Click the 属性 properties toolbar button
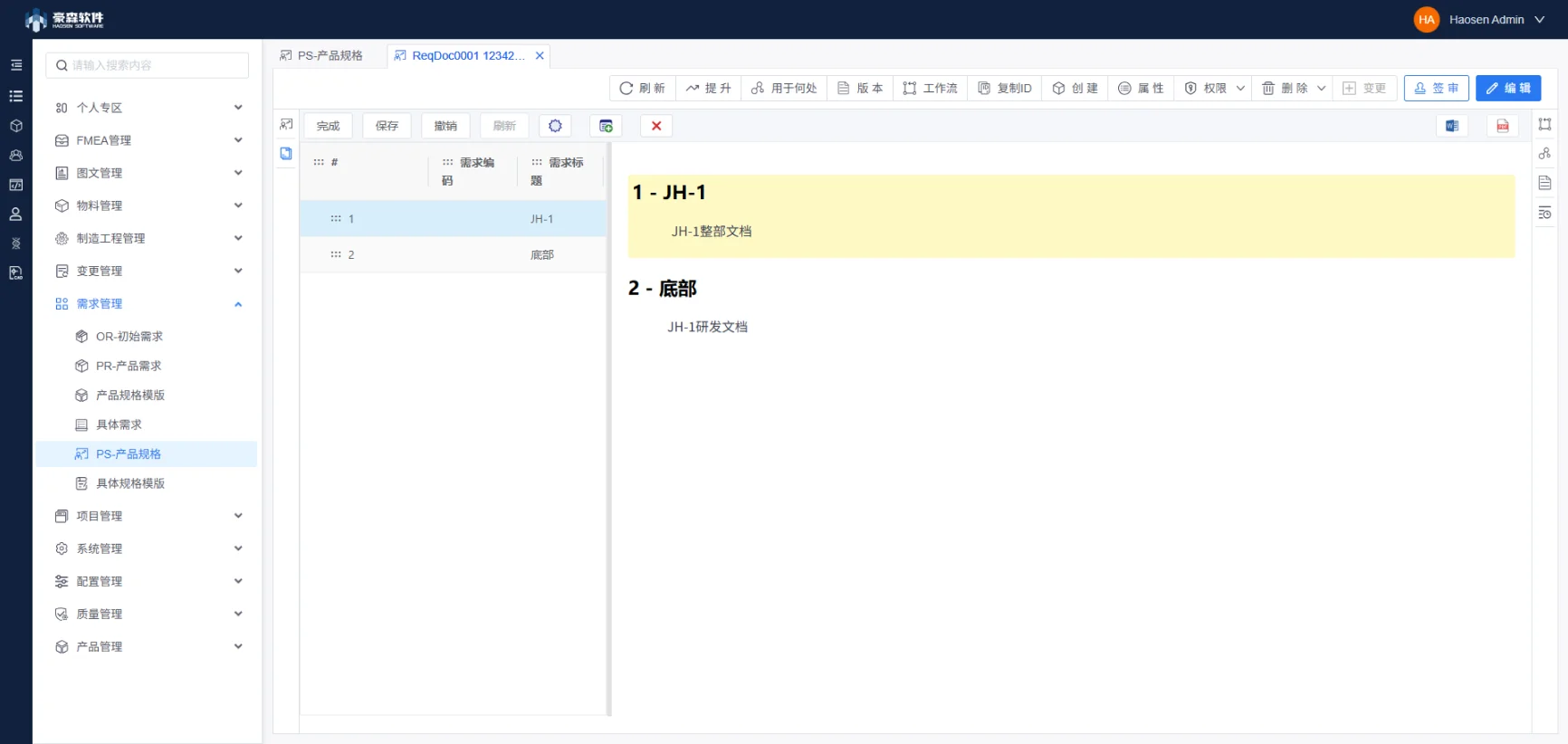 click(1141, 88)
